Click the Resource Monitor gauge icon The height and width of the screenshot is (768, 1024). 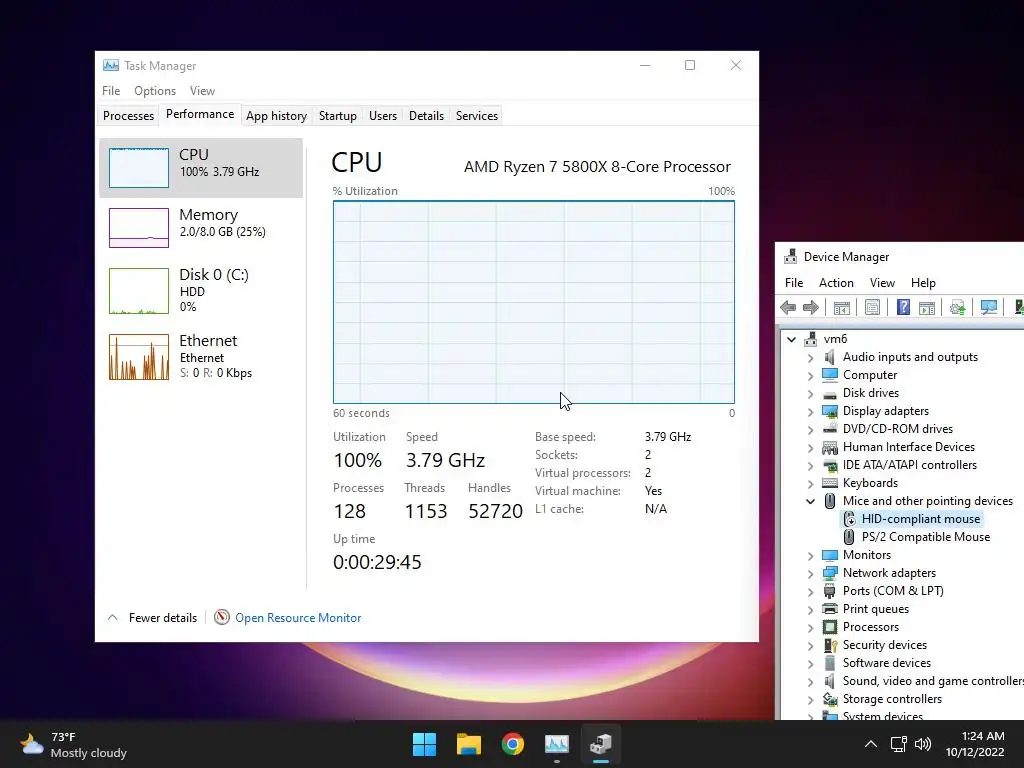point(222,617)
